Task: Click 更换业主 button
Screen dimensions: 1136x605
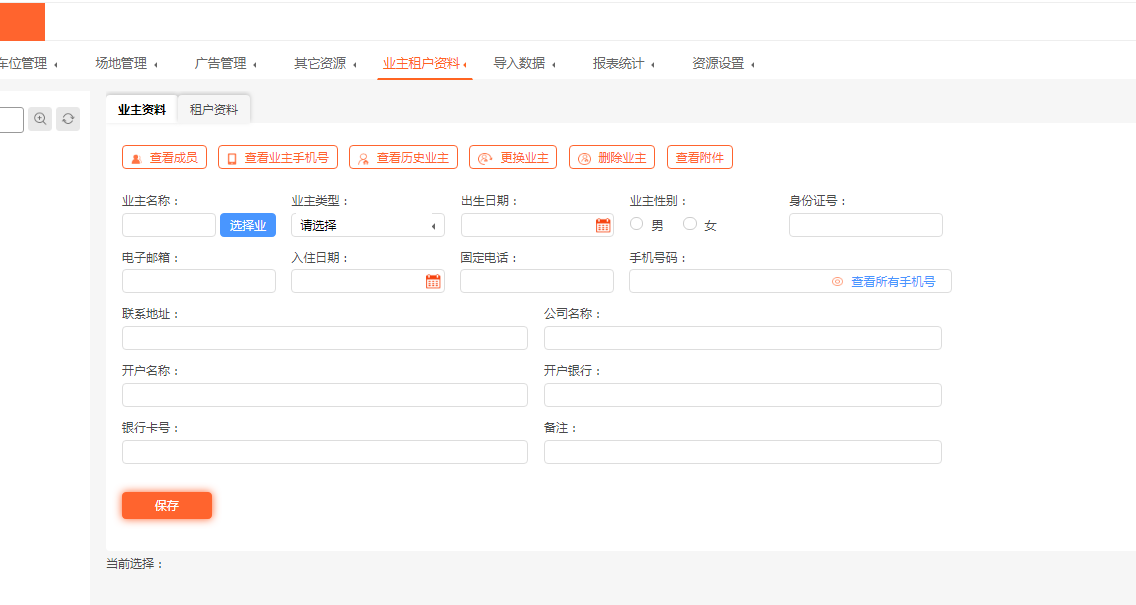Action: tap(512, 157)
